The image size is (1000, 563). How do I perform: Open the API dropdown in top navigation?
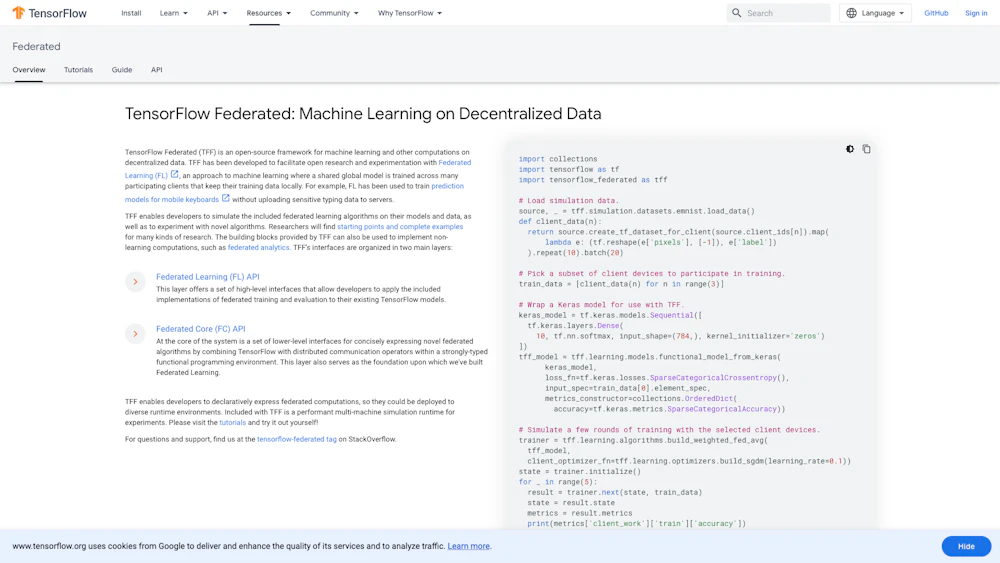217,13
